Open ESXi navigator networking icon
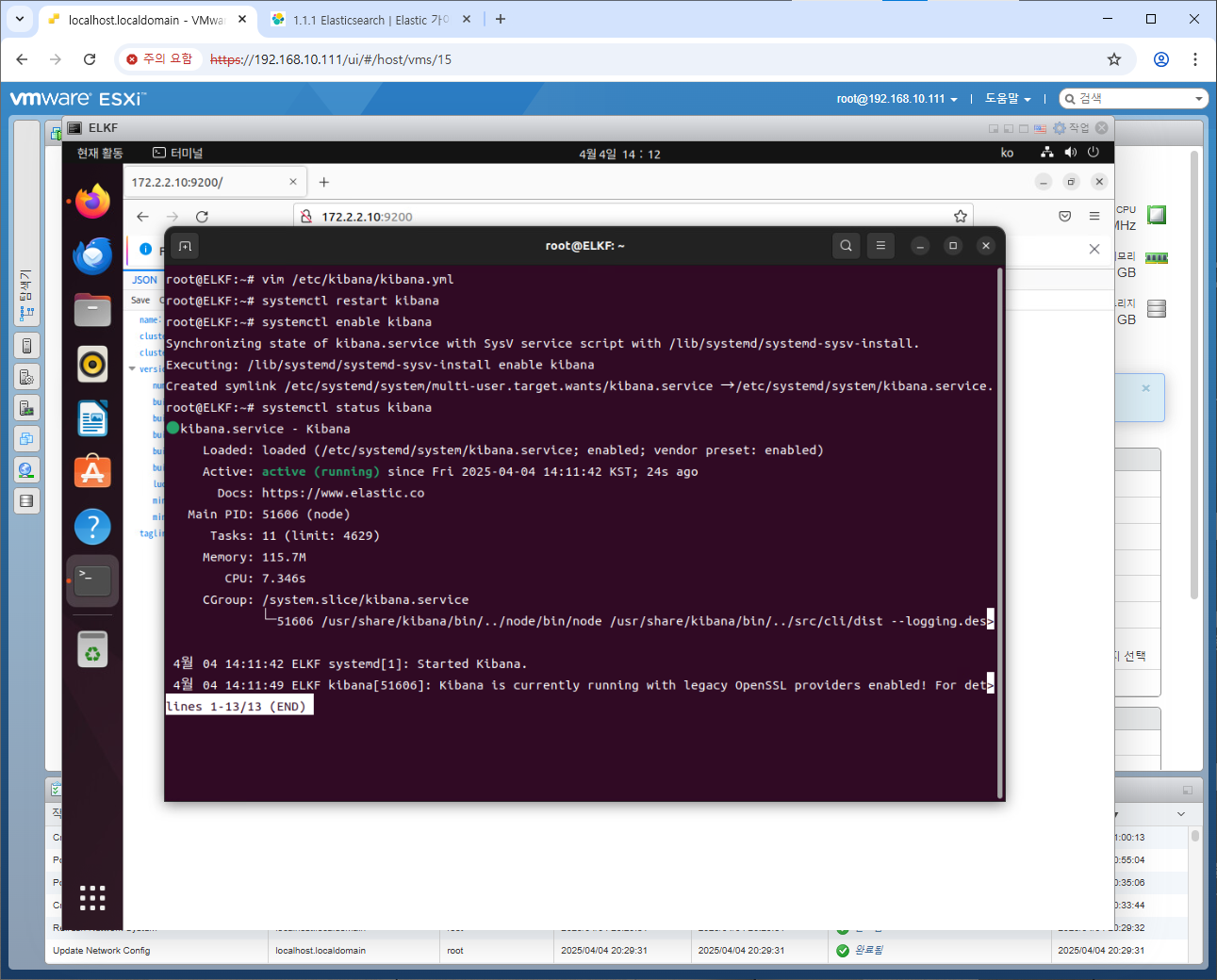The height and width of the screenshot is (980, 1217). coord(27,469)
